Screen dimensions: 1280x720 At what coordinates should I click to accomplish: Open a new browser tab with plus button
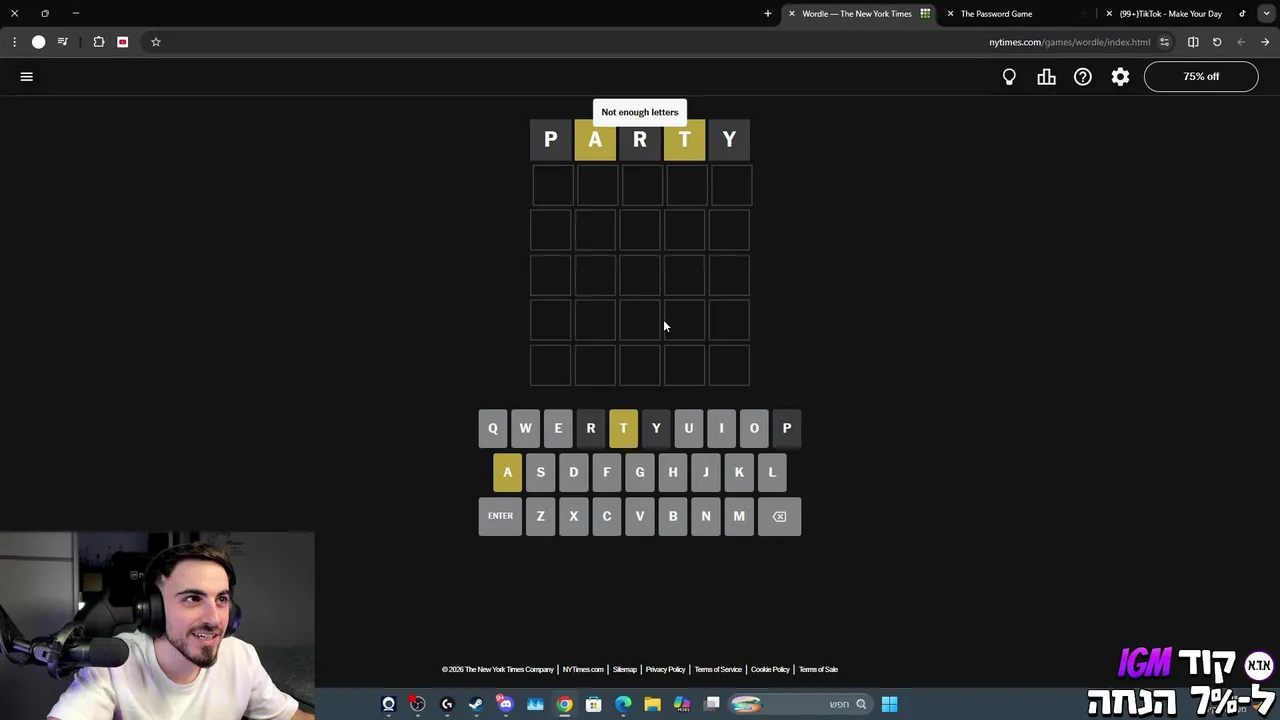pos(768,14)
